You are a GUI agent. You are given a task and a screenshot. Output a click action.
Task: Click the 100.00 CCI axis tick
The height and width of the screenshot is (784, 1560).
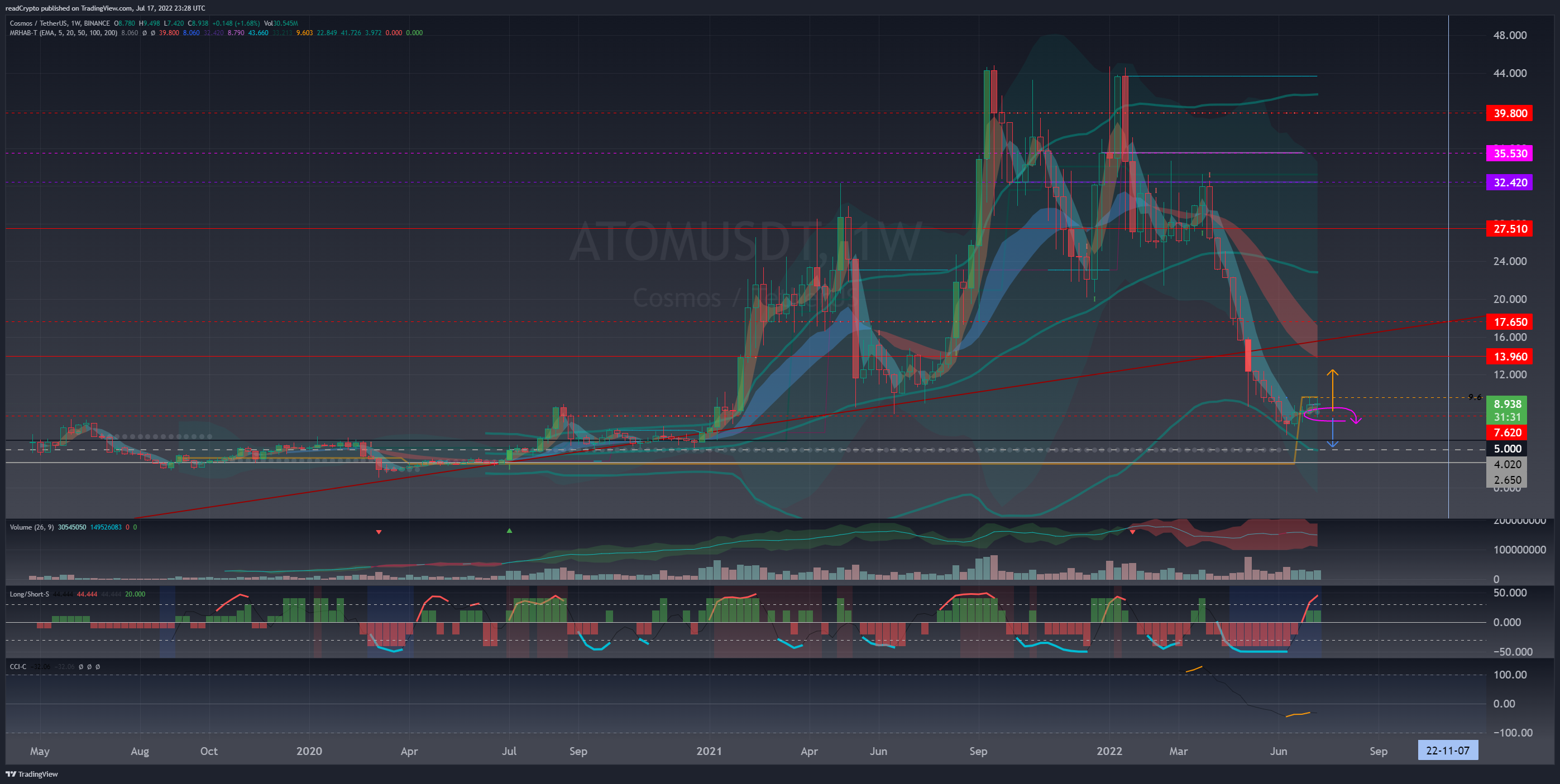[x=1510, y=675]
